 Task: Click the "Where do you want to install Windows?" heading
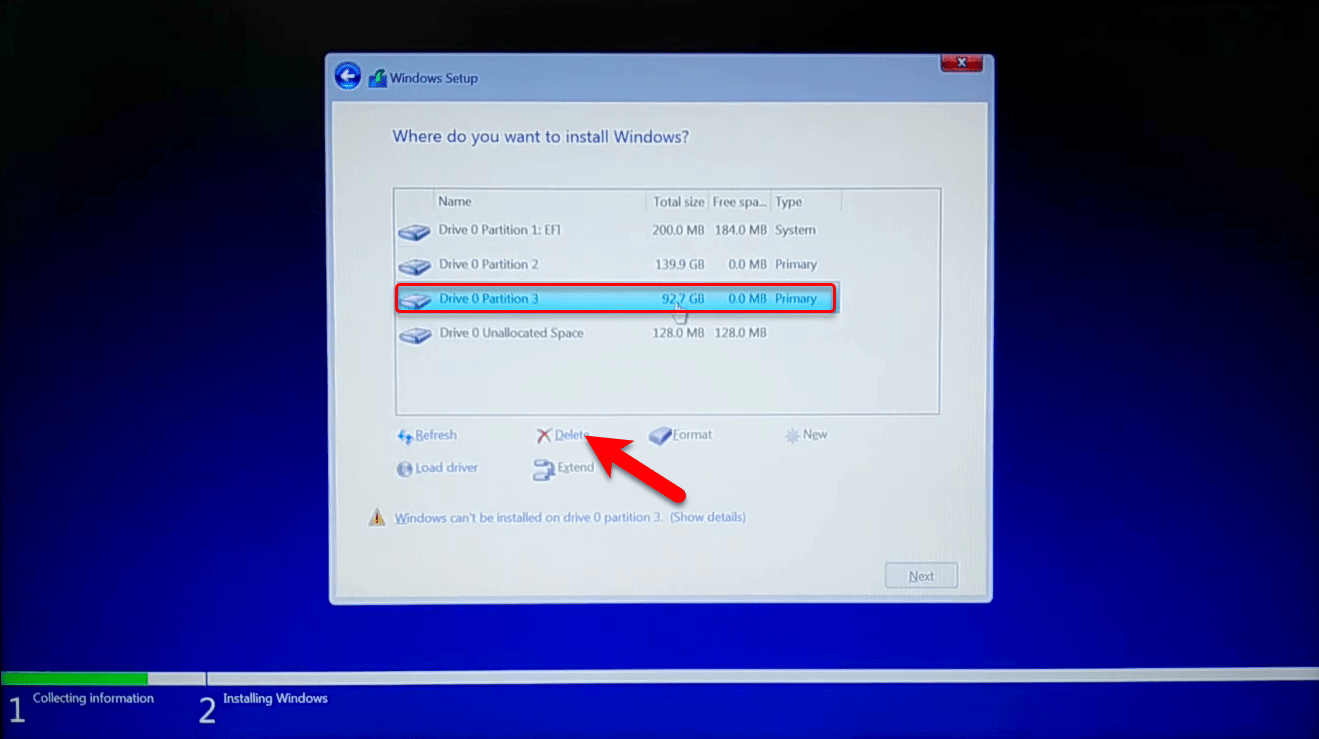click(540, 136)
